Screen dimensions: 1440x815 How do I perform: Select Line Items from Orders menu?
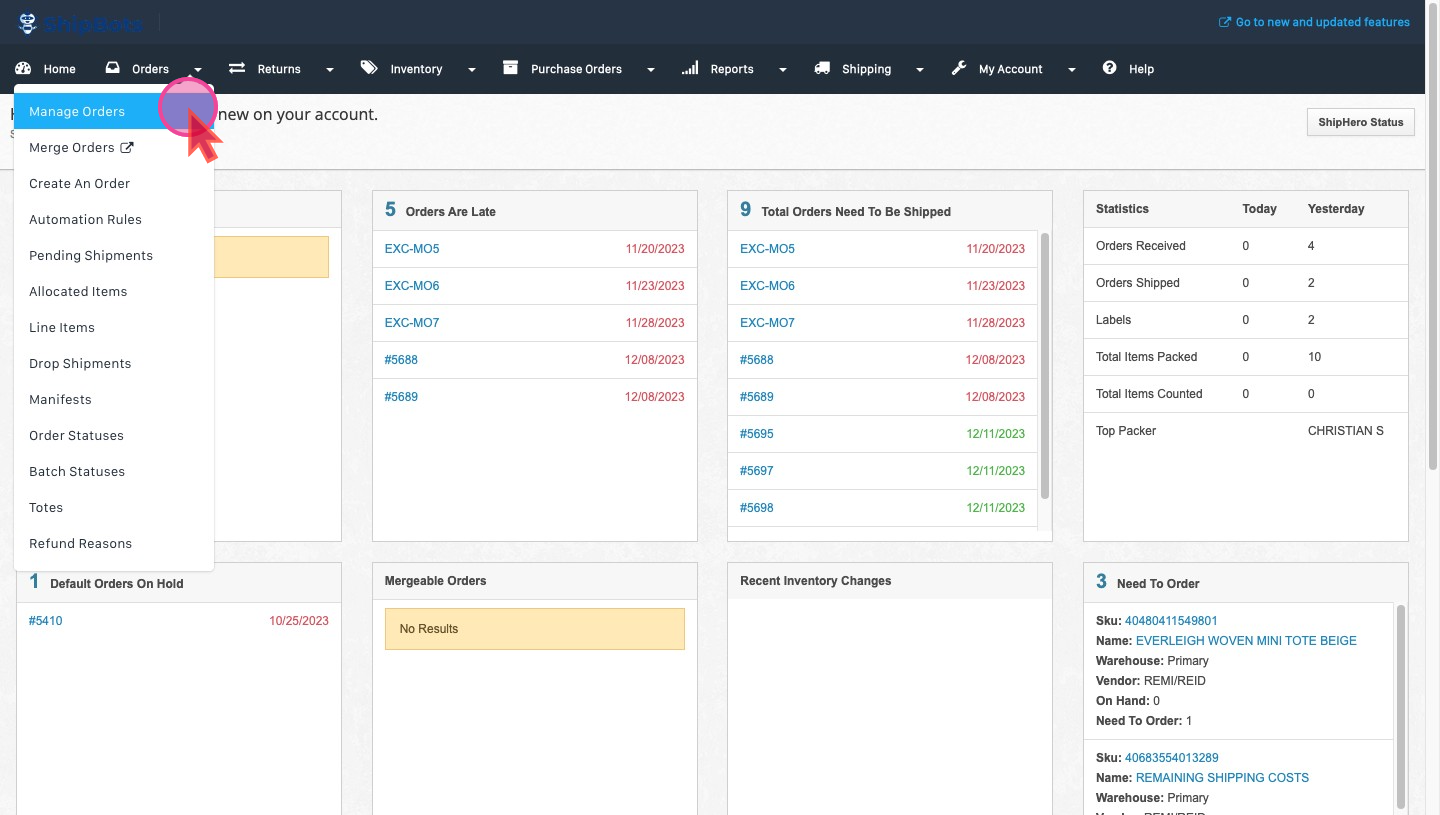[114, 327]
